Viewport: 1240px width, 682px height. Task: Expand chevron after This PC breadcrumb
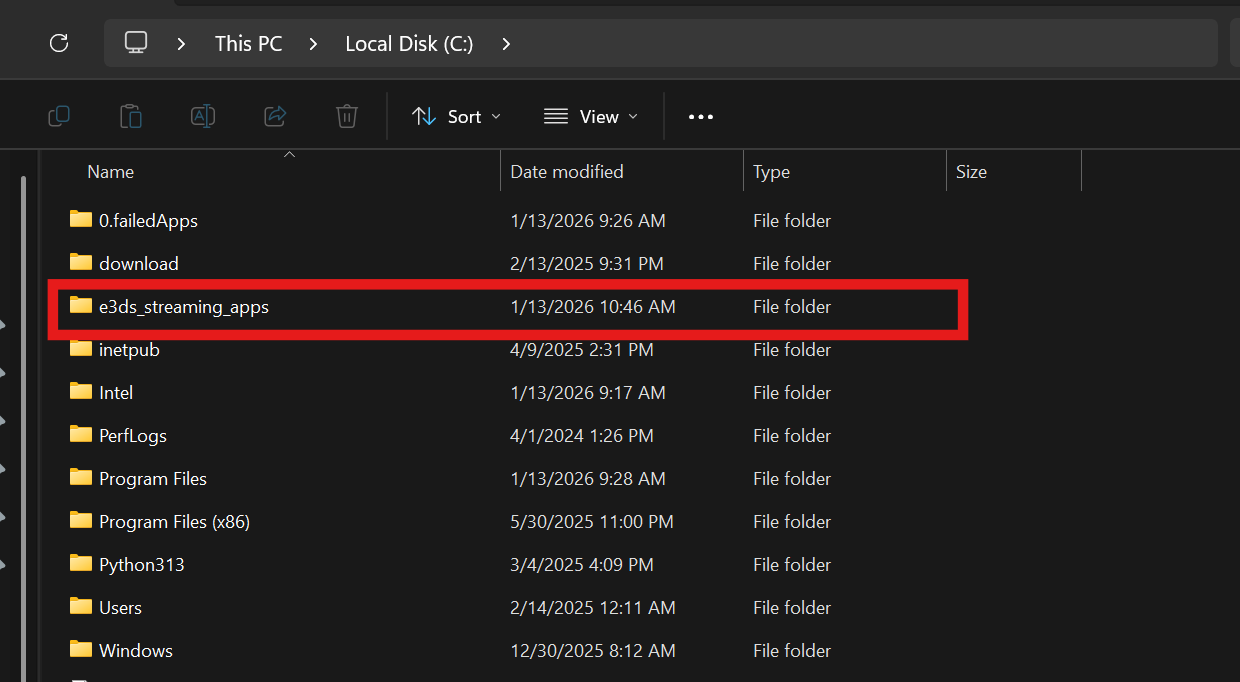(x=314, y=44)
